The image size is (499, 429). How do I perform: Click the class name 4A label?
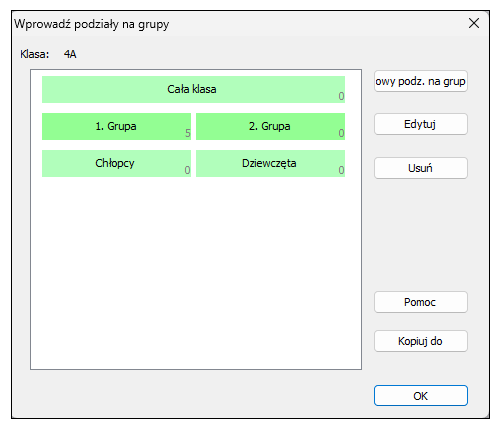pos(70,54)
